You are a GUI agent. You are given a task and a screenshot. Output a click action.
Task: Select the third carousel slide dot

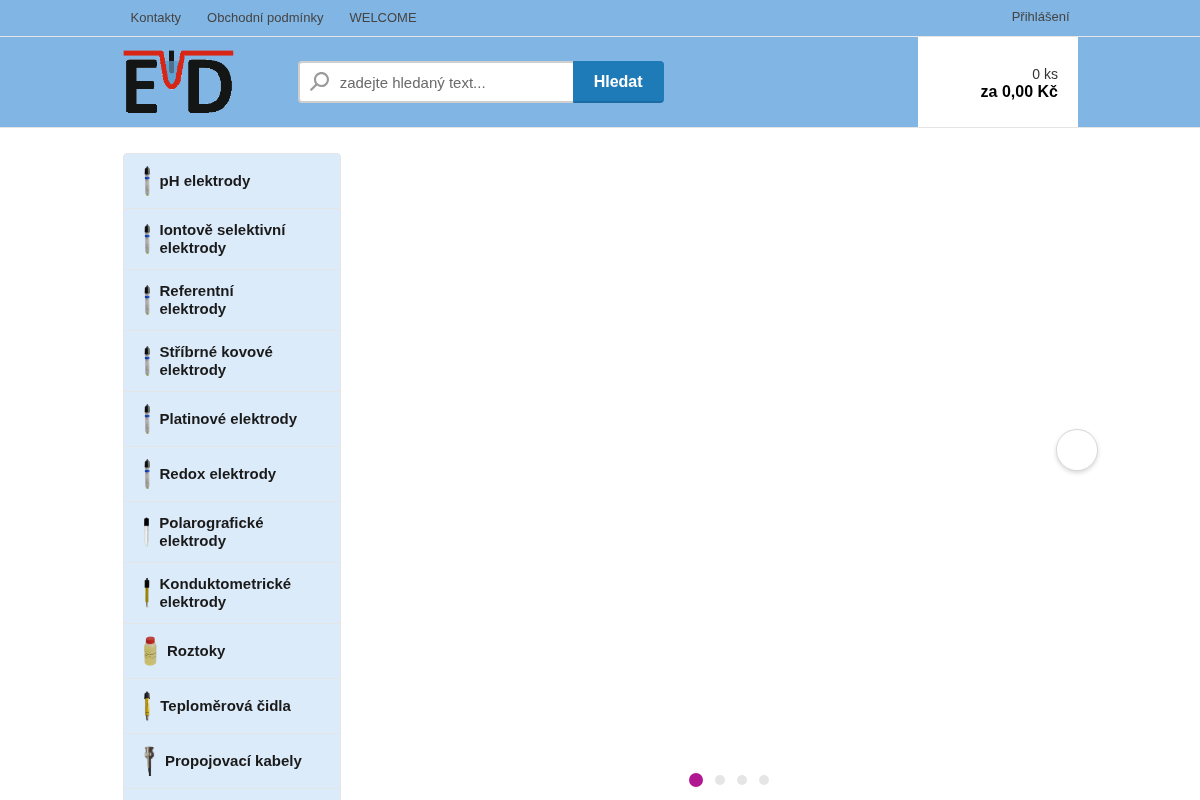click(x=742, y=780)
